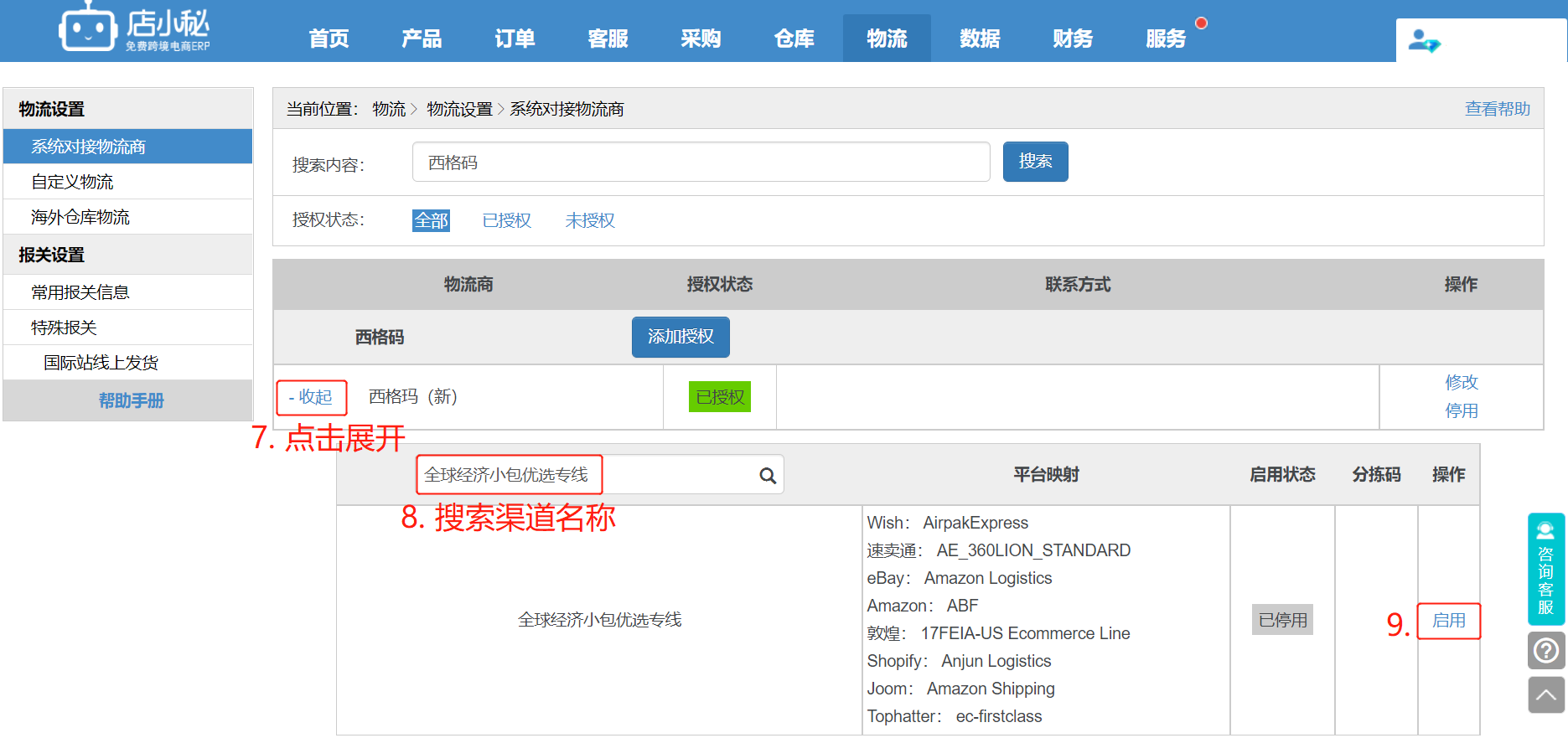Click the blue 搜索 button
This screenshot has width=1568, height=738.
tap(1035, 162)
